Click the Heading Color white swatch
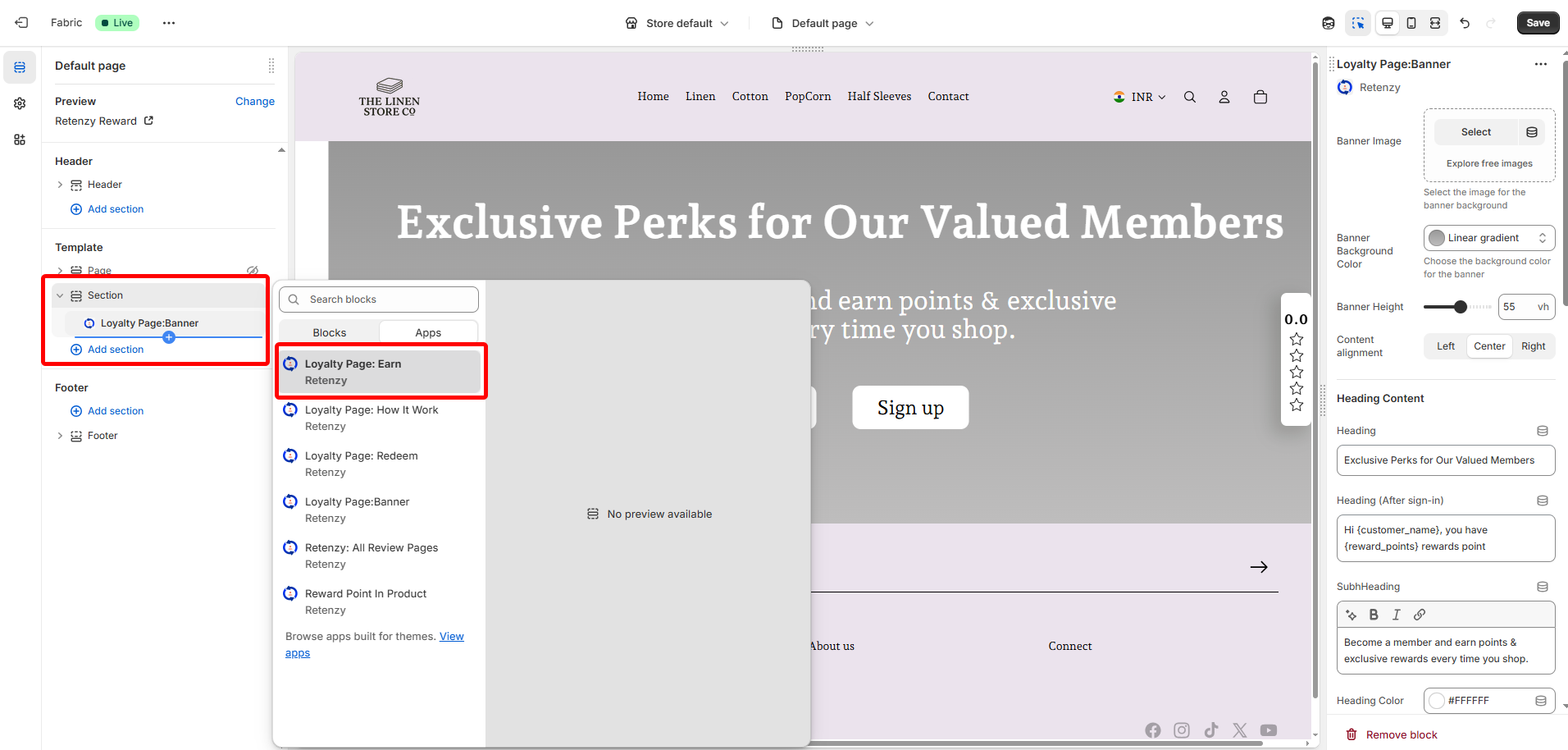 coord(1437,701)
